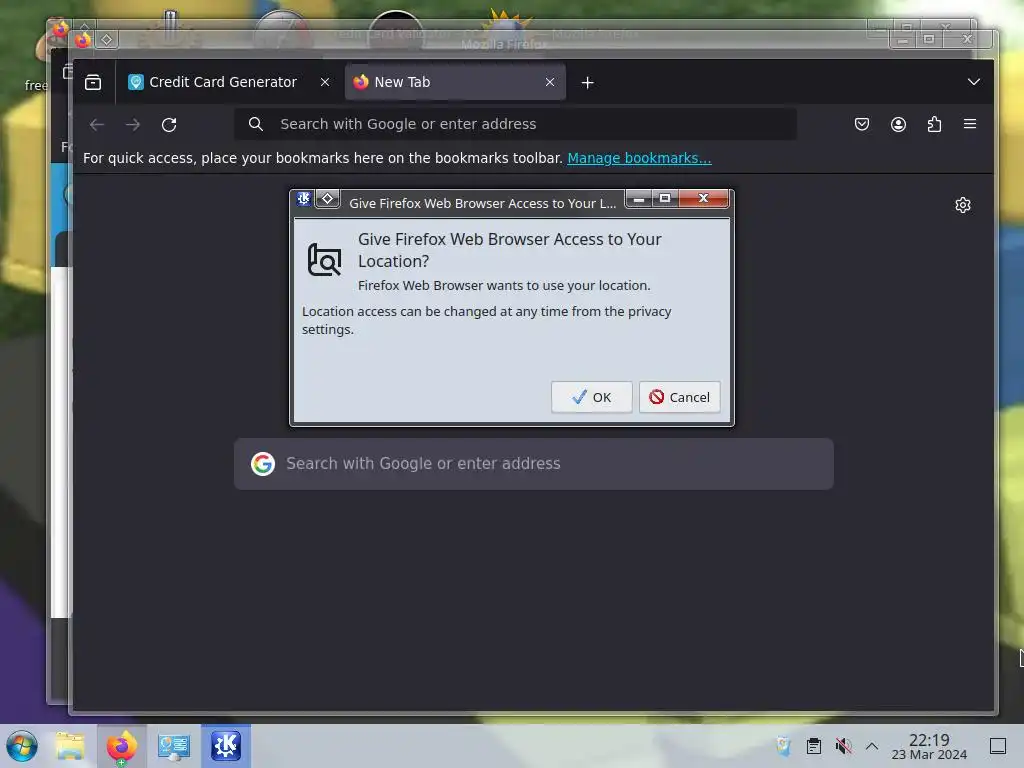
Task: Click the Google search box on page
Action: tap(534, 464)
